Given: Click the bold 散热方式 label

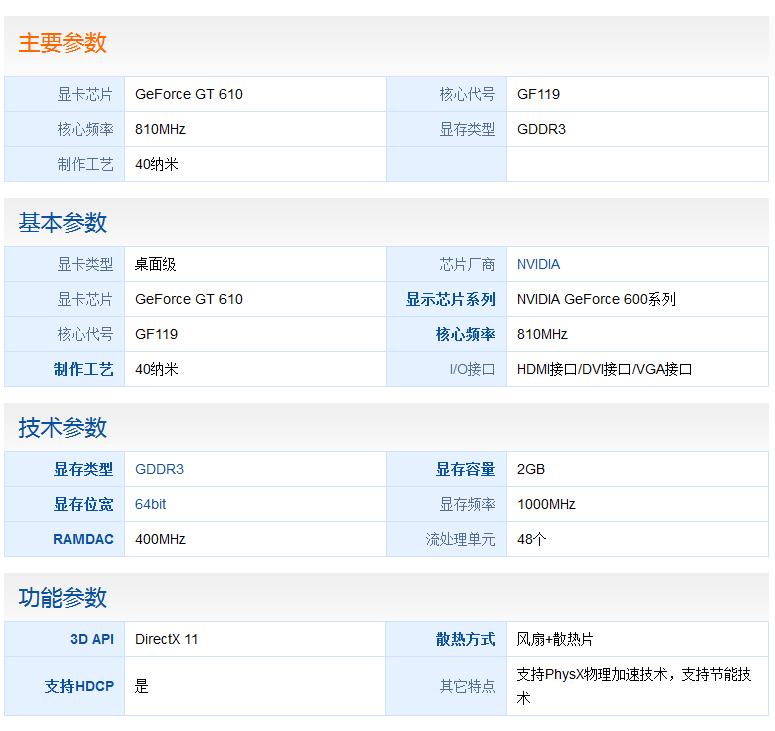Looking at the screenshot, I should click(465, 640).
